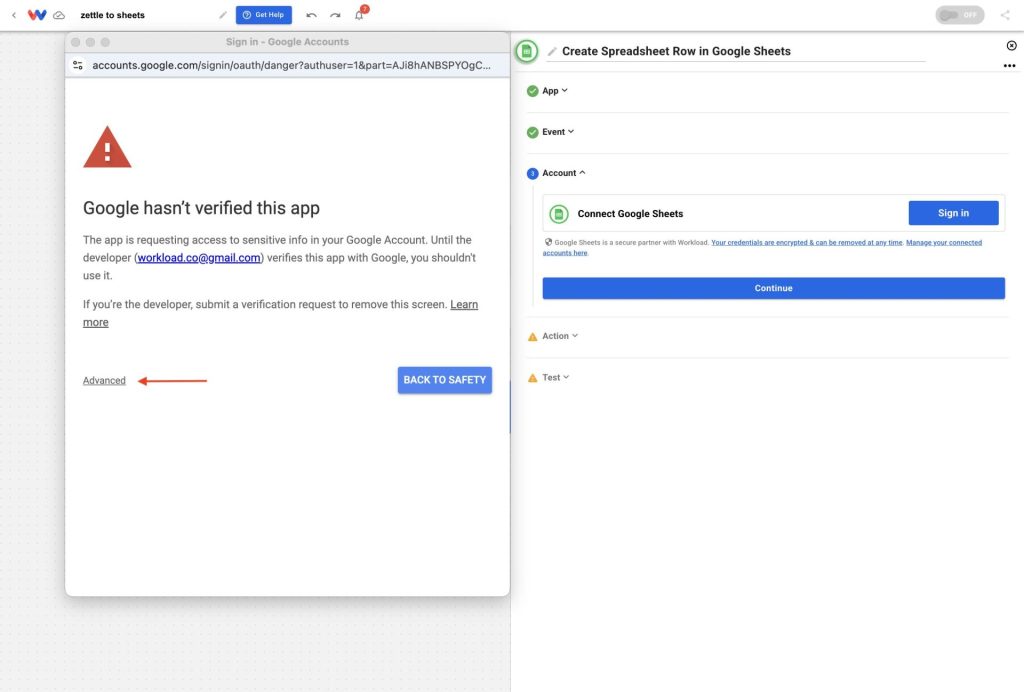
Task: Click 'Google hasn't verified this app' heading
Action: [201, 208]
